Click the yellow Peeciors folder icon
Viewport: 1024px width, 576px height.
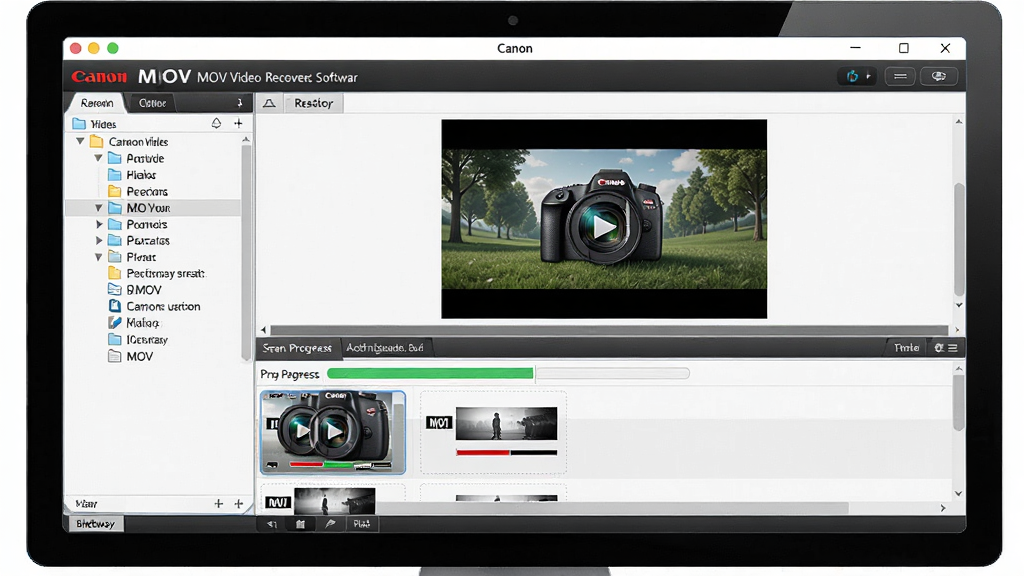tap(115, 191)
